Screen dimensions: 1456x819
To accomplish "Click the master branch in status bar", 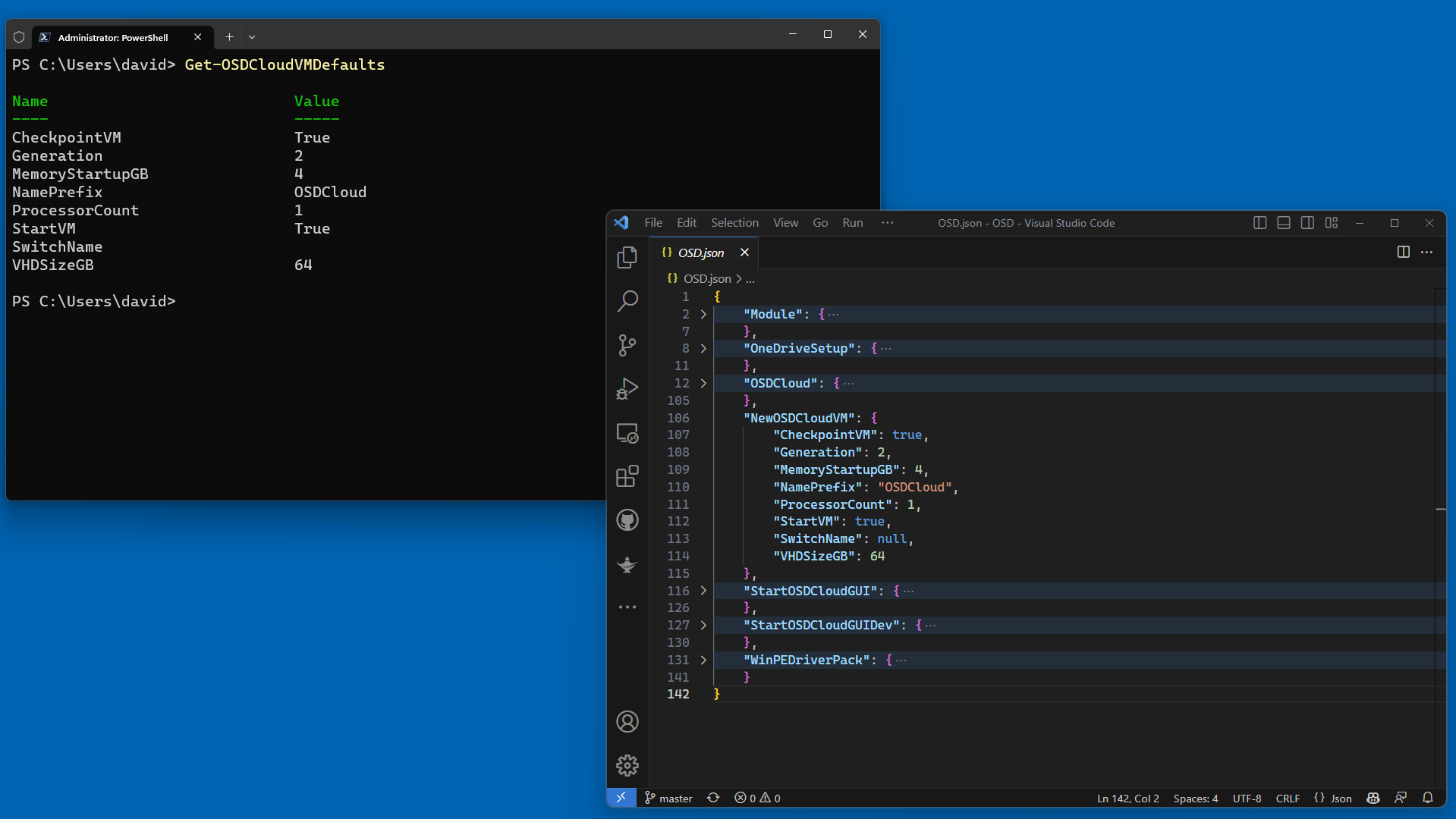I will pyautogui.click(x=668, y=798).
